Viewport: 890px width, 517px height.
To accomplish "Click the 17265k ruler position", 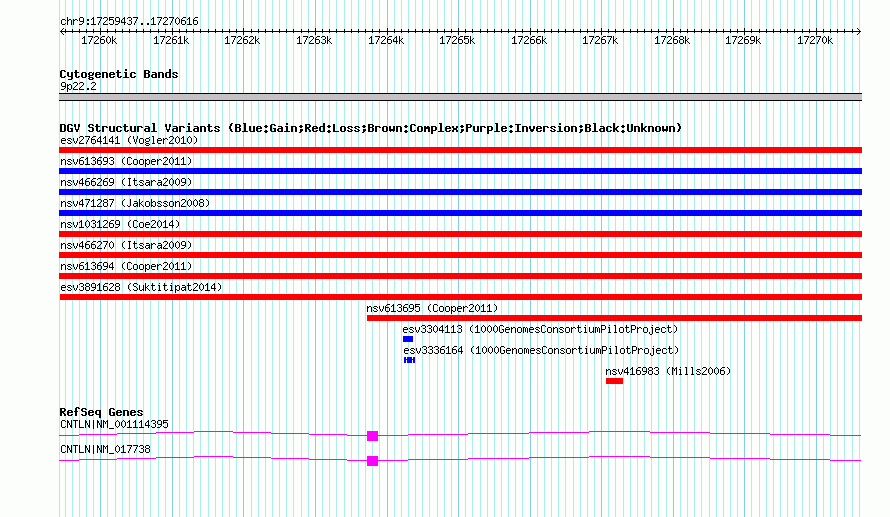I will point(457,40).
